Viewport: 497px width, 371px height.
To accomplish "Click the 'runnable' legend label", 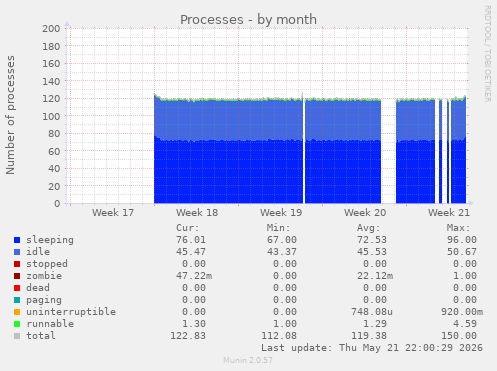I will pos(50,324).
